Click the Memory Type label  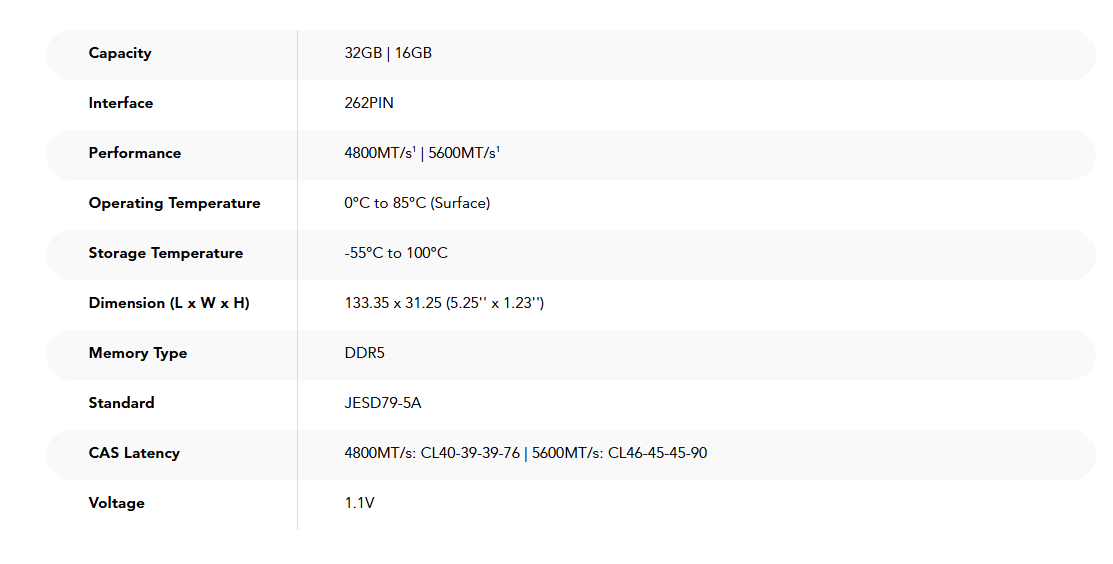point(138,353)
